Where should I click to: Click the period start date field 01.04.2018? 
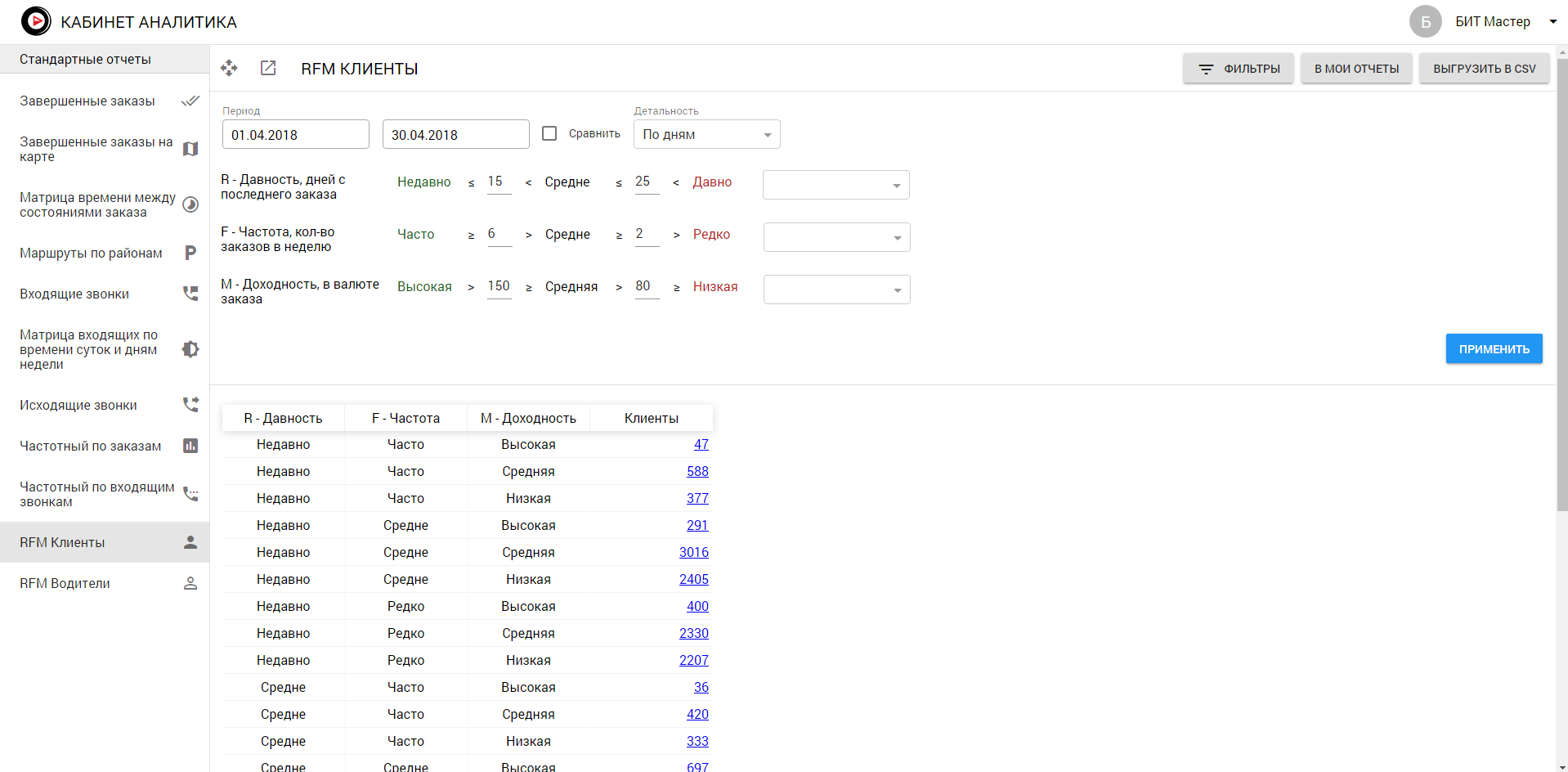click(295, 135)
